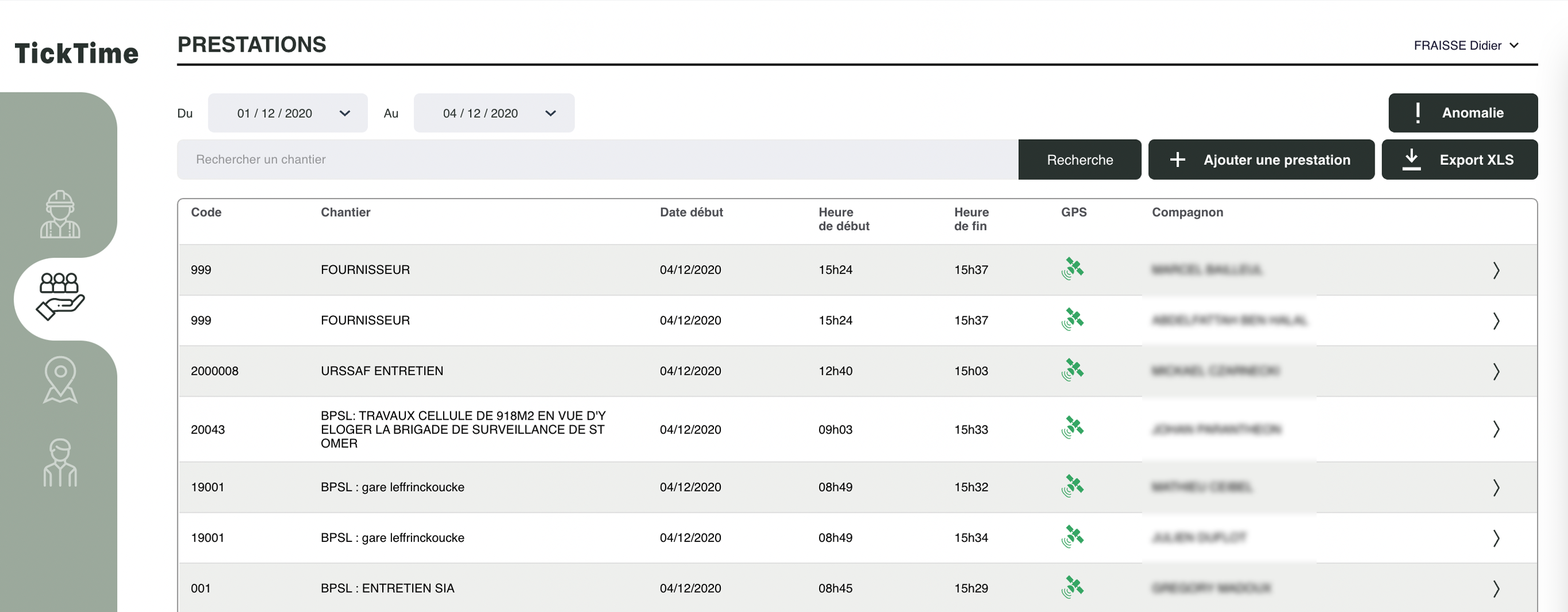Click code 20043 cell
Viewport: 1568px width, 612px height.
pos(208,429)
